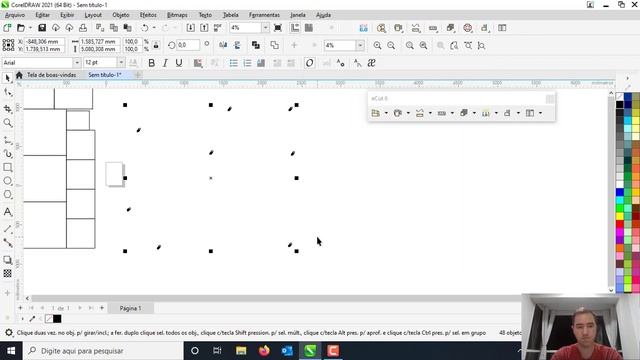This screenshot has width=640, height=360.
Task: Toggle numbered list formatting
Action: click(247, 63)
